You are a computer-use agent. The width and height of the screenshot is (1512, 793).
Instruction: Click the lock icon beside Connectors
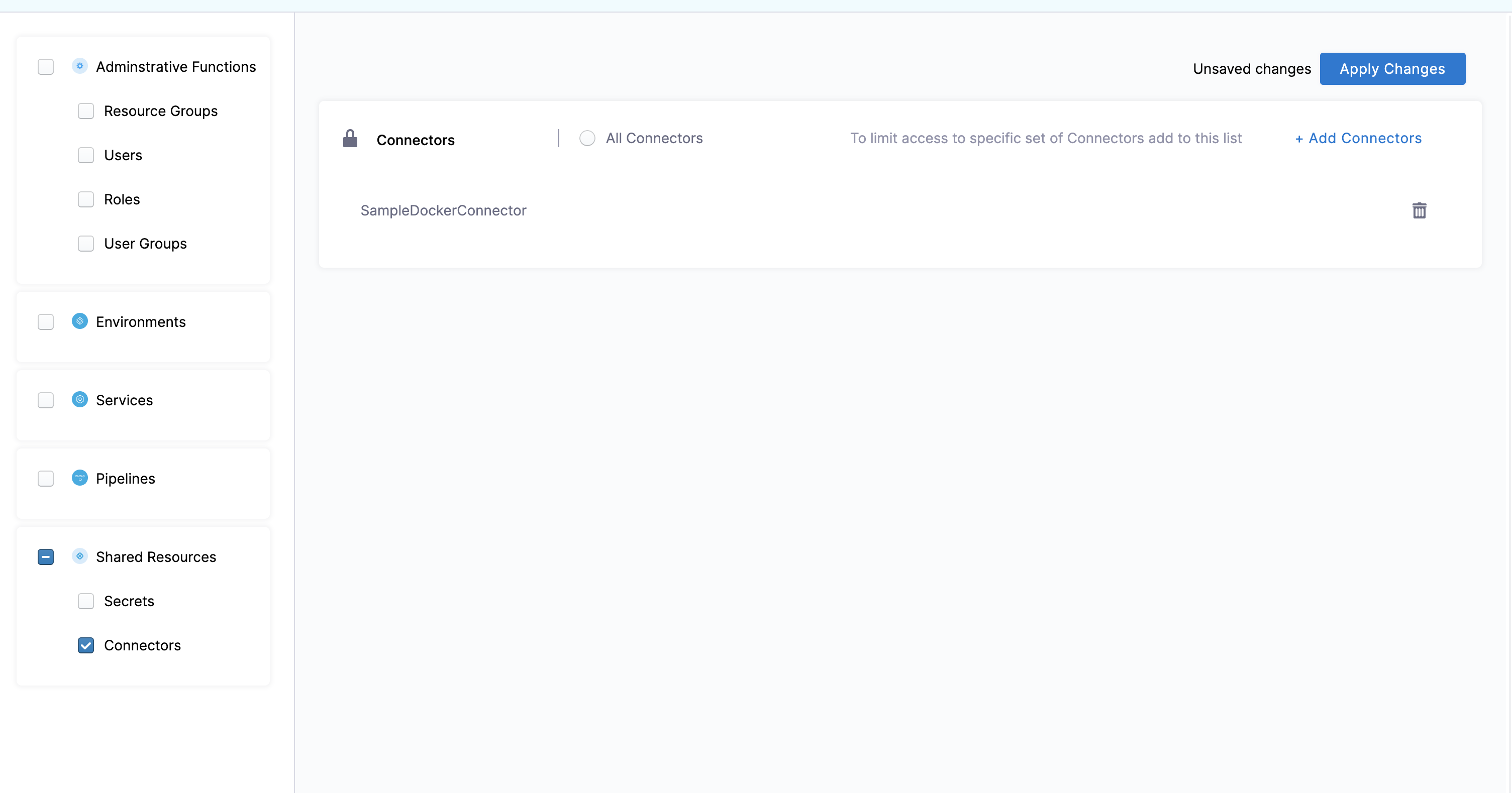[x=350, y=139]
